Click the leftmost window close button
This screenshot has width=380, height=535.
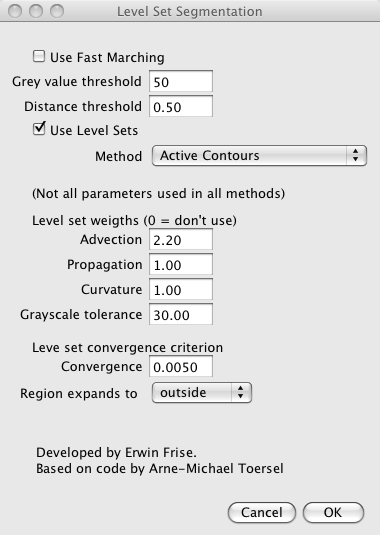pos(15,11)
